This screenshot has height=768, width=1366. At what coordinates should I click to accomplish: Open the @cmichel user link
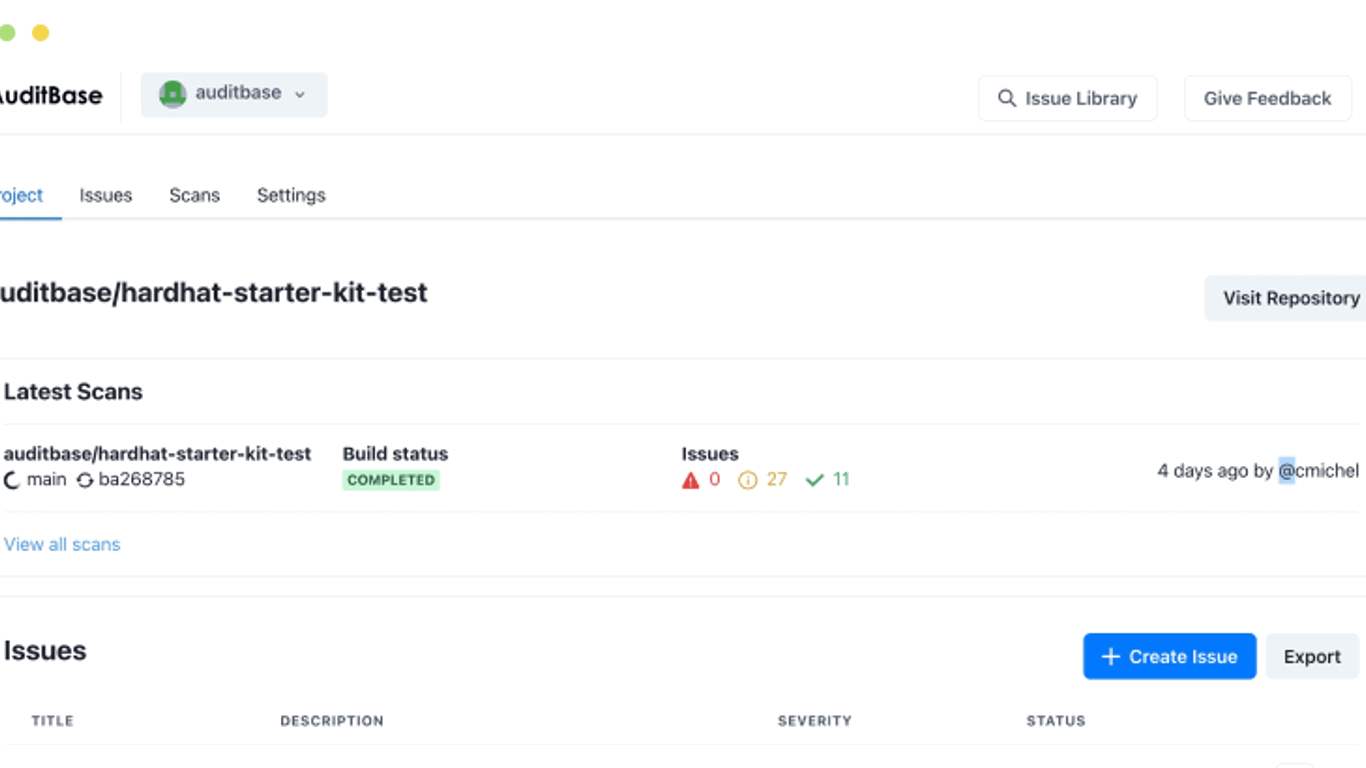click(1318, 470)
